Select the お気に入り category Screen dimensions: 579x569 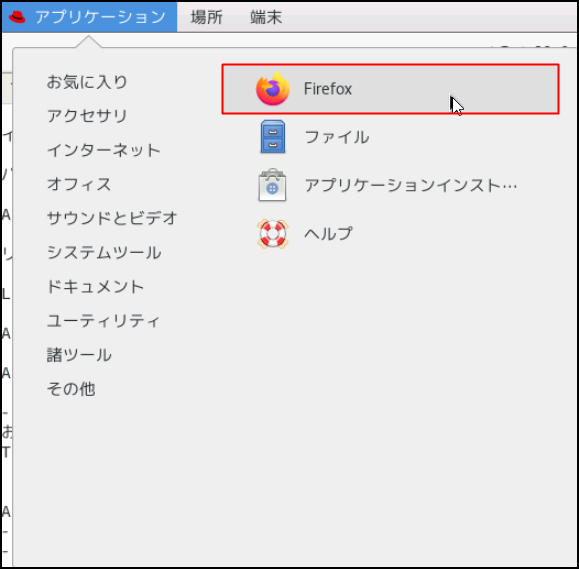87,82
